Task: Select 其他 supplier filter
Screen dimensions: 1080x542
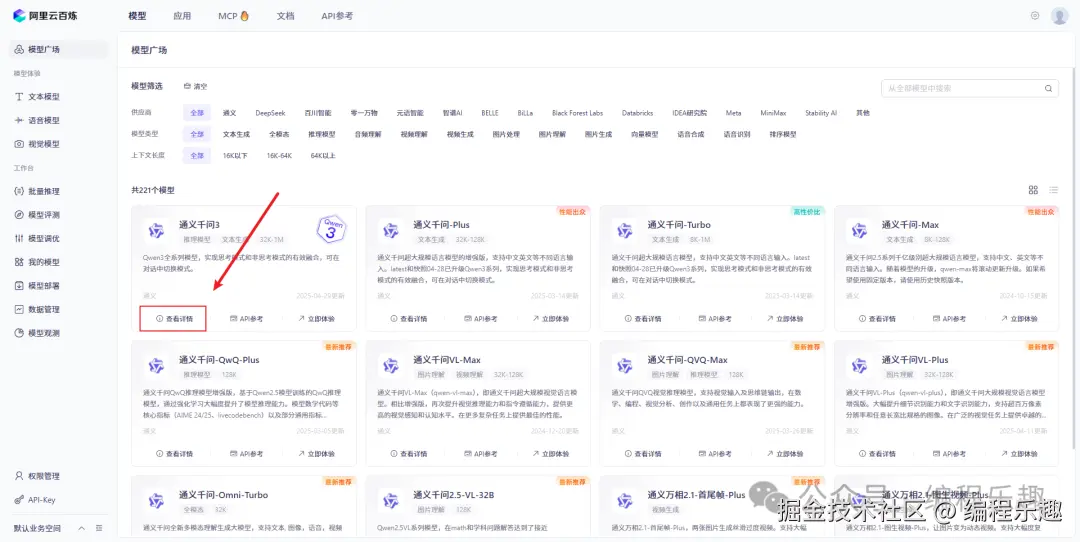Action: [862, 113]
